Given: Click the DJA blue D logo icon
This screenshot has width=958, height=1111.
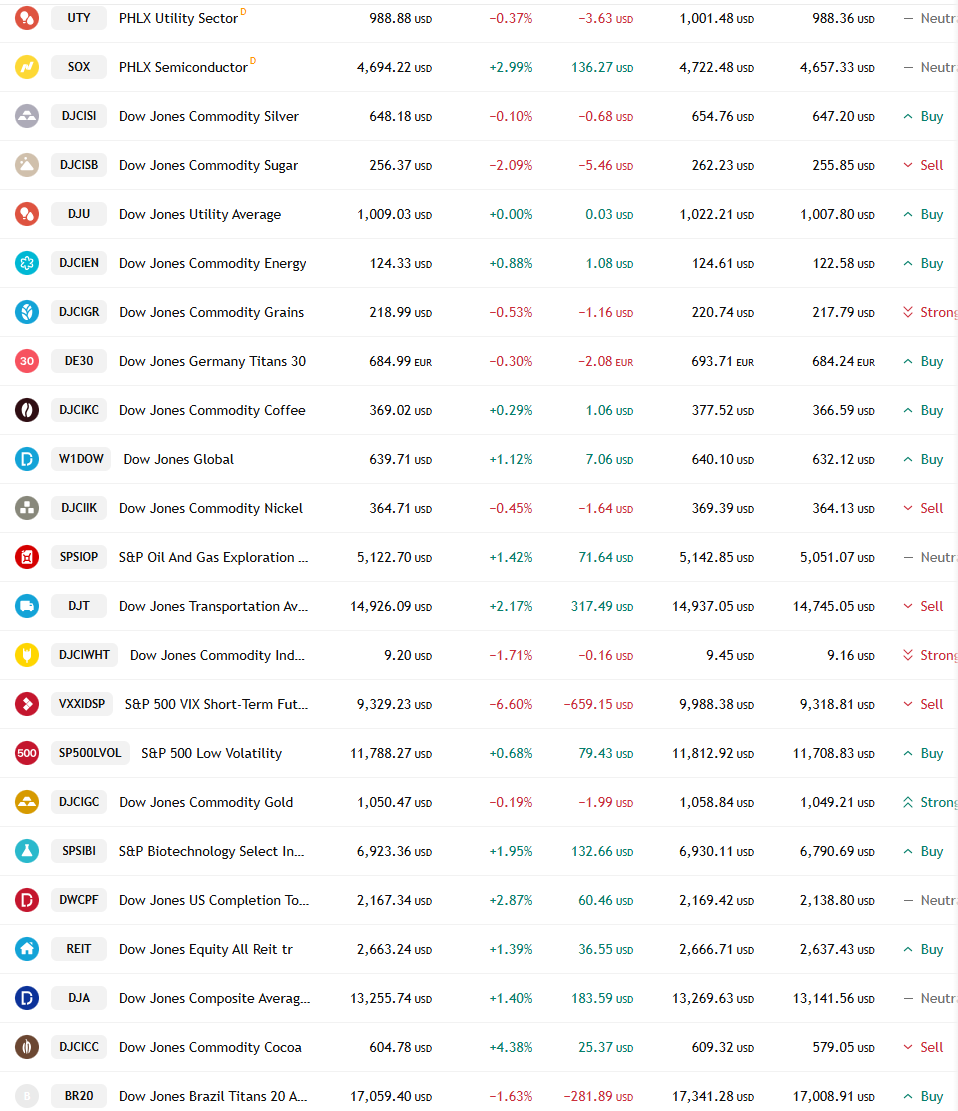Looking at the screenshot, I should [x=27, y=998].
